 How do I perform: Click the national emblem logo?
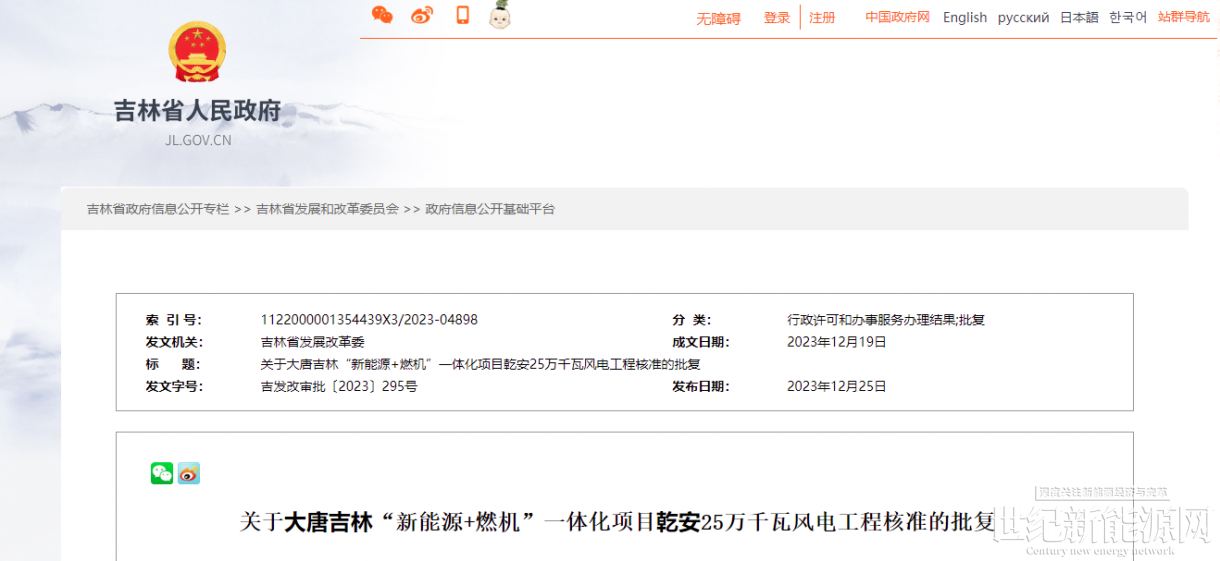click(x=198, y=52)
